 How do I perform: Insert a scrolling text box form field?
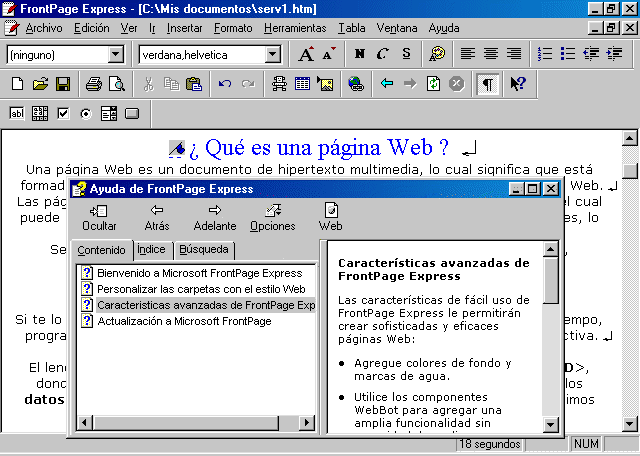(40, 113)
